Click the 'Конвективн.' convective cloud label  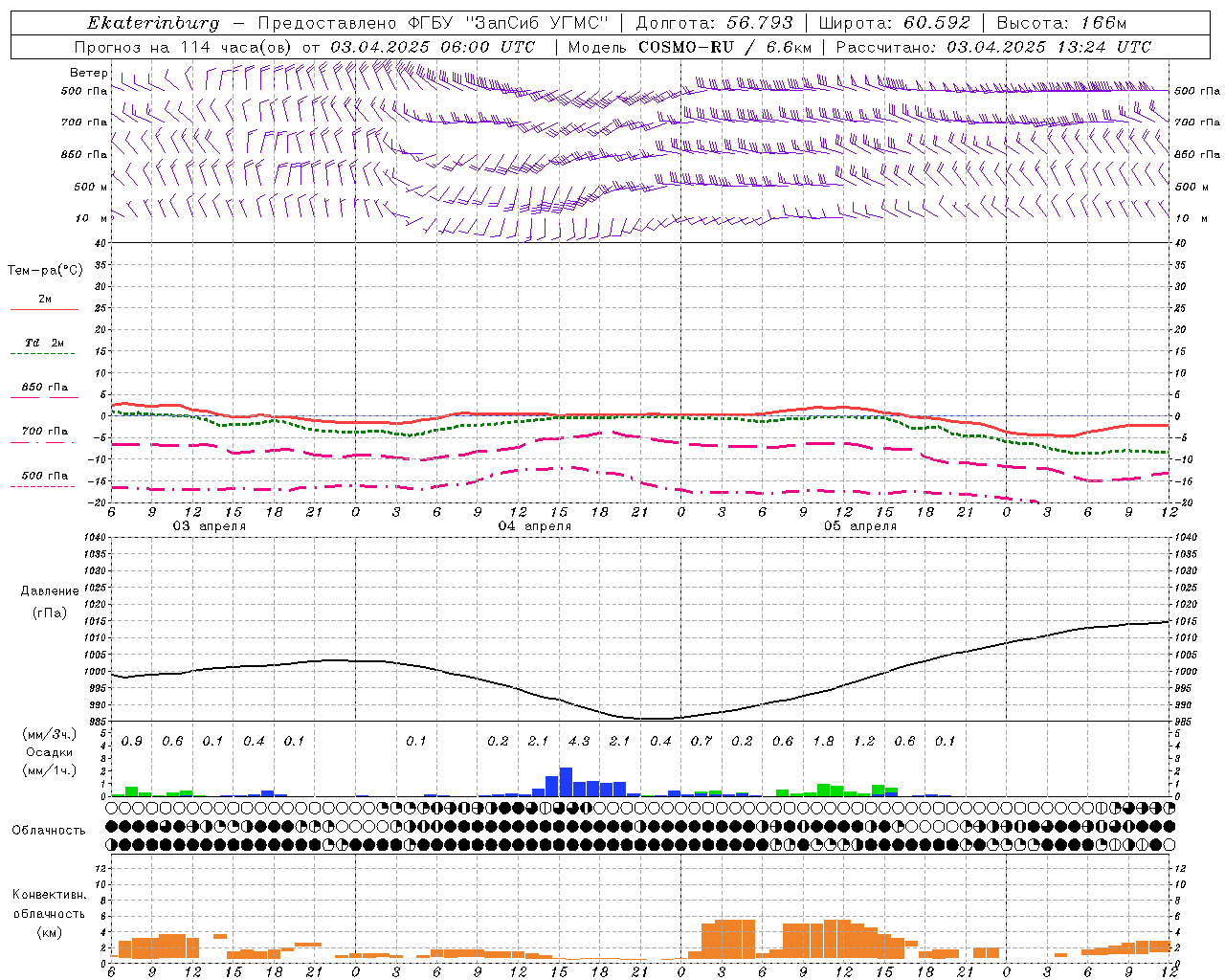coord(49,895)
